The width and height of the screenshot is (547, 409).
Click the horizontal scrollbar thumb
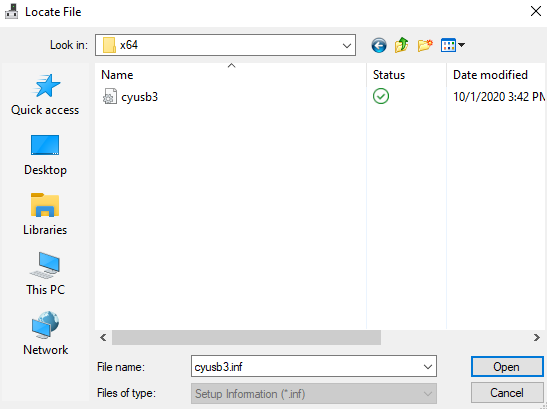point(246,337)
